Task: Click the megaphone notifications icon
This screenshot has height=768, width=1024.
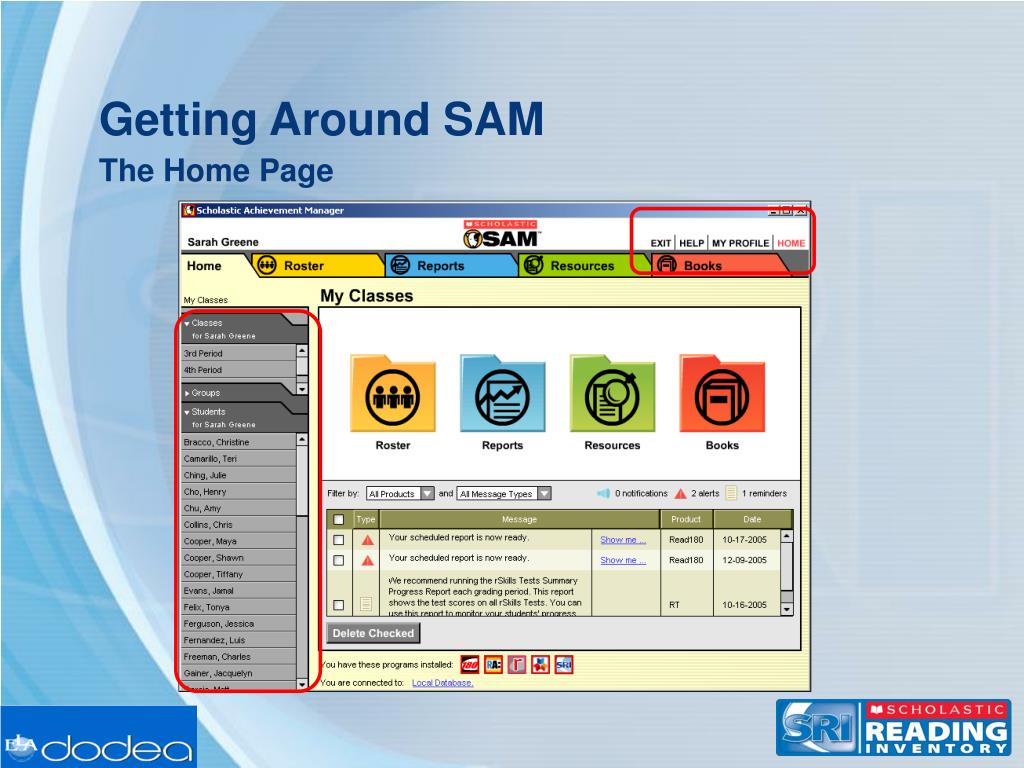Action: click(603, 494)
